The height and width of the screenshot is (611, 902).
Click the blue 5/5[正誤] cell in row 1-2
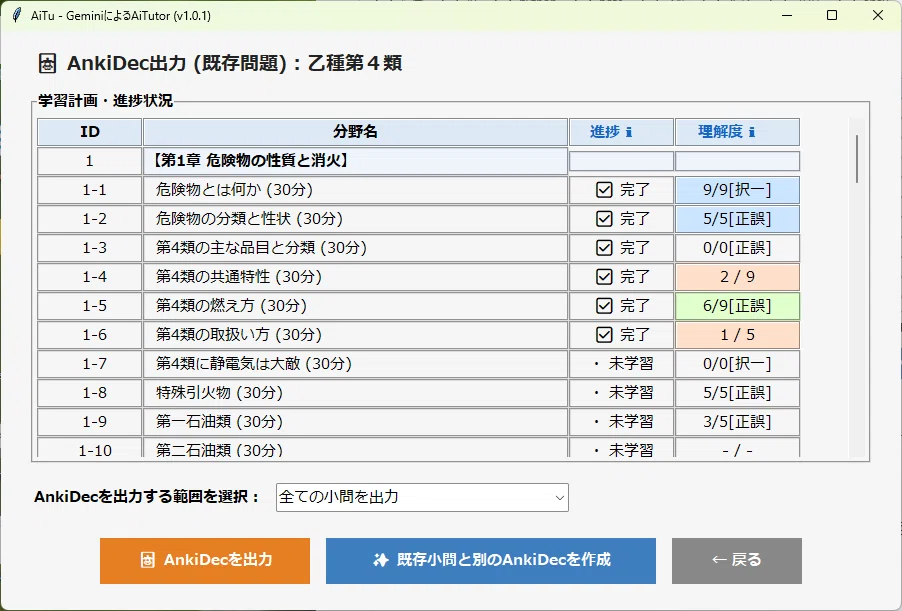coord(737,219)
